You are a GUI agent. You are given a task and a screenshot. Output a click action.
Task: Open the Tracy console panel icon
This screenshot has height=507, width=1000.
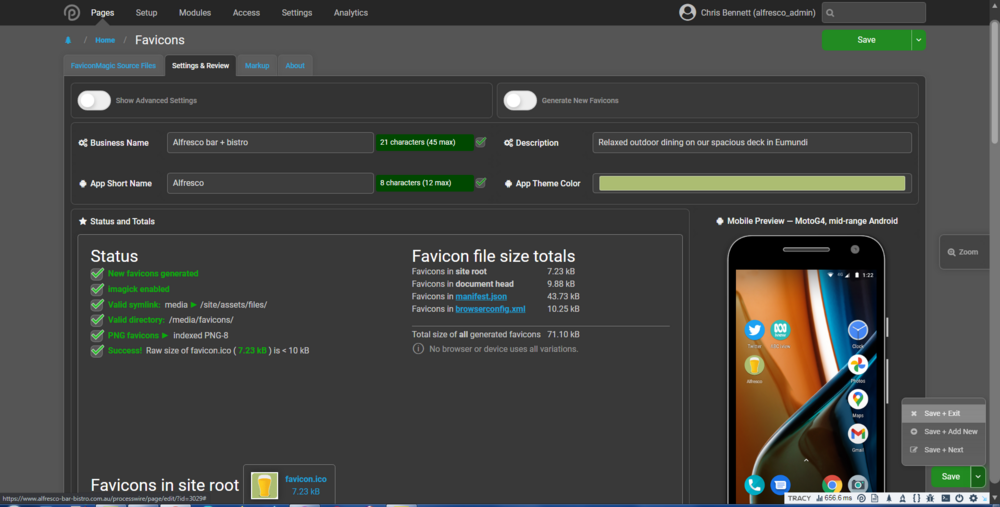[944, 498]
